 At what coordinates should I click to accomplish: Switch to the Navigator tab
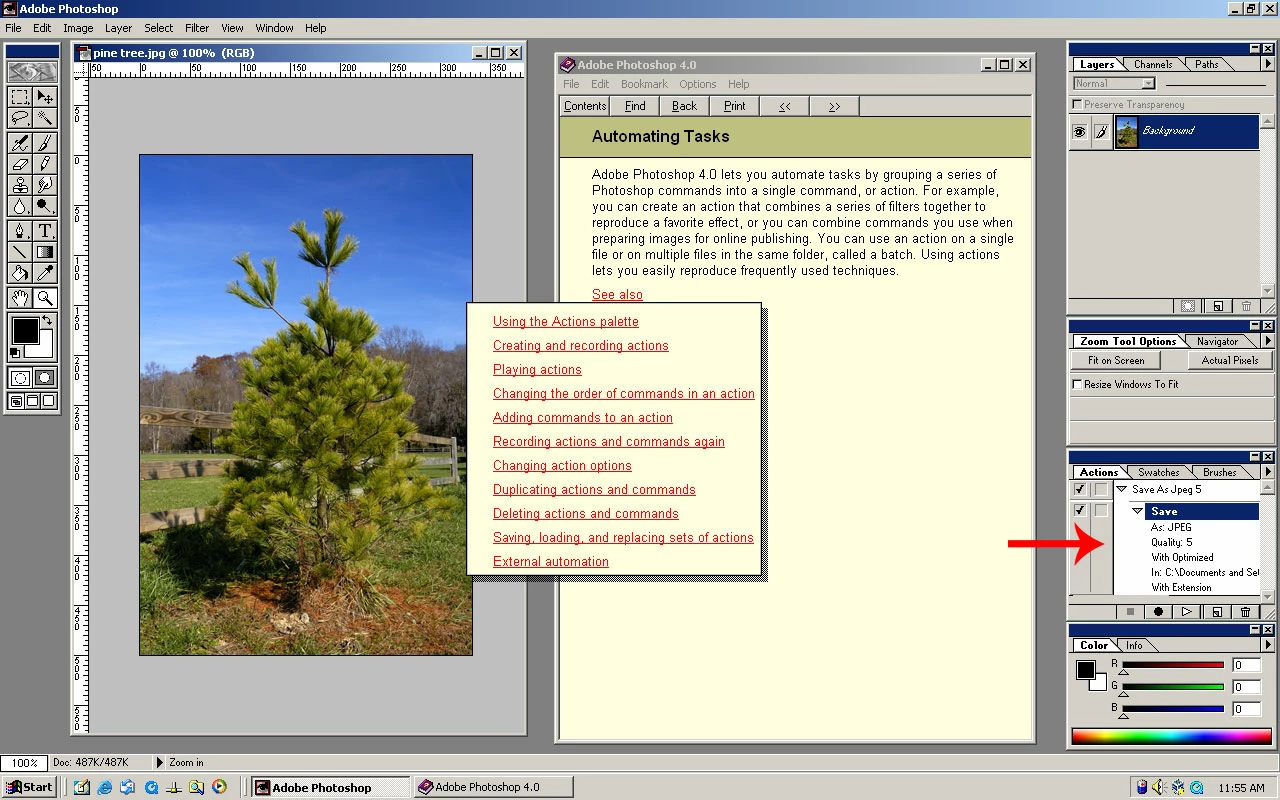[1217, 341]
